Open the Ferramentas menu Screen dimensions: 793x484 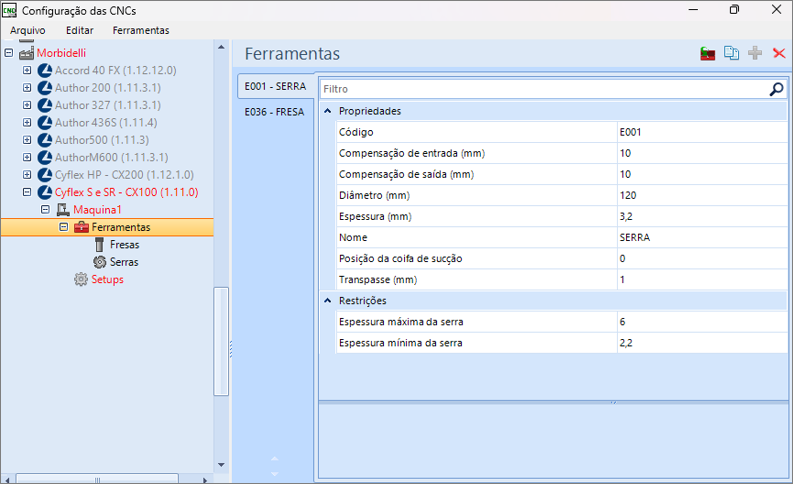pyautogui.click(x=141, y=30)
